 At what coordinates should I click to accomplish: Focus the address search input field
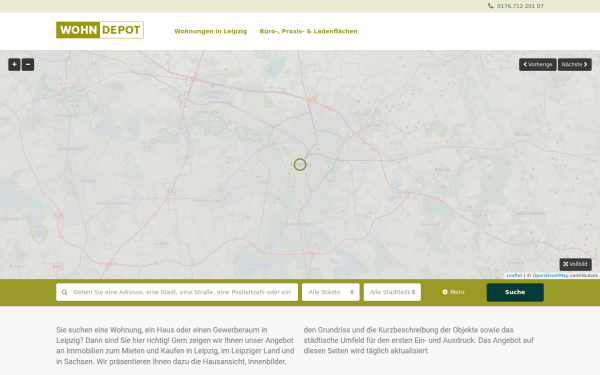pyautogui.click(x=177, y=292)
